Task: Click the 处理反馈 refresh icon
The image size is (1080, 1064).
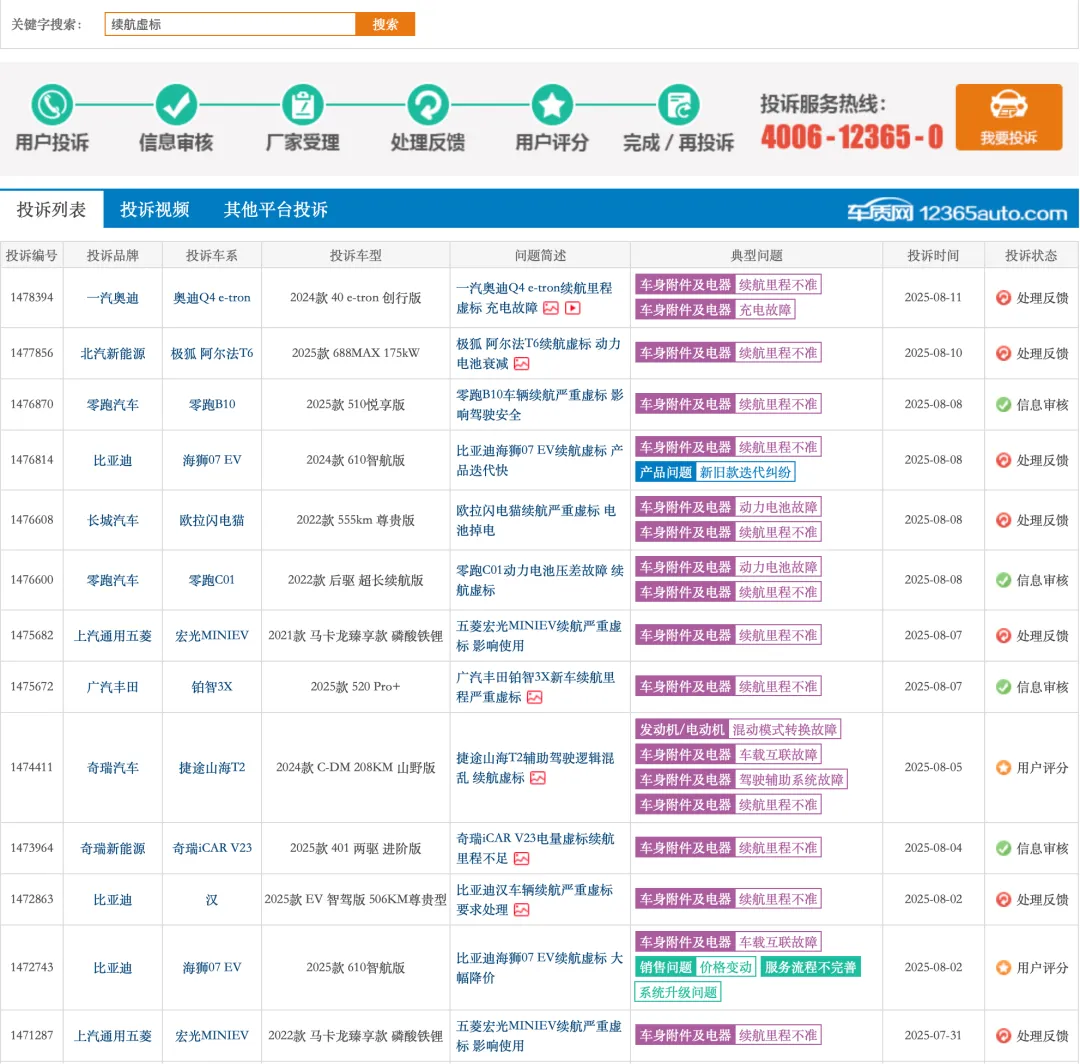Action: [427, 104]
